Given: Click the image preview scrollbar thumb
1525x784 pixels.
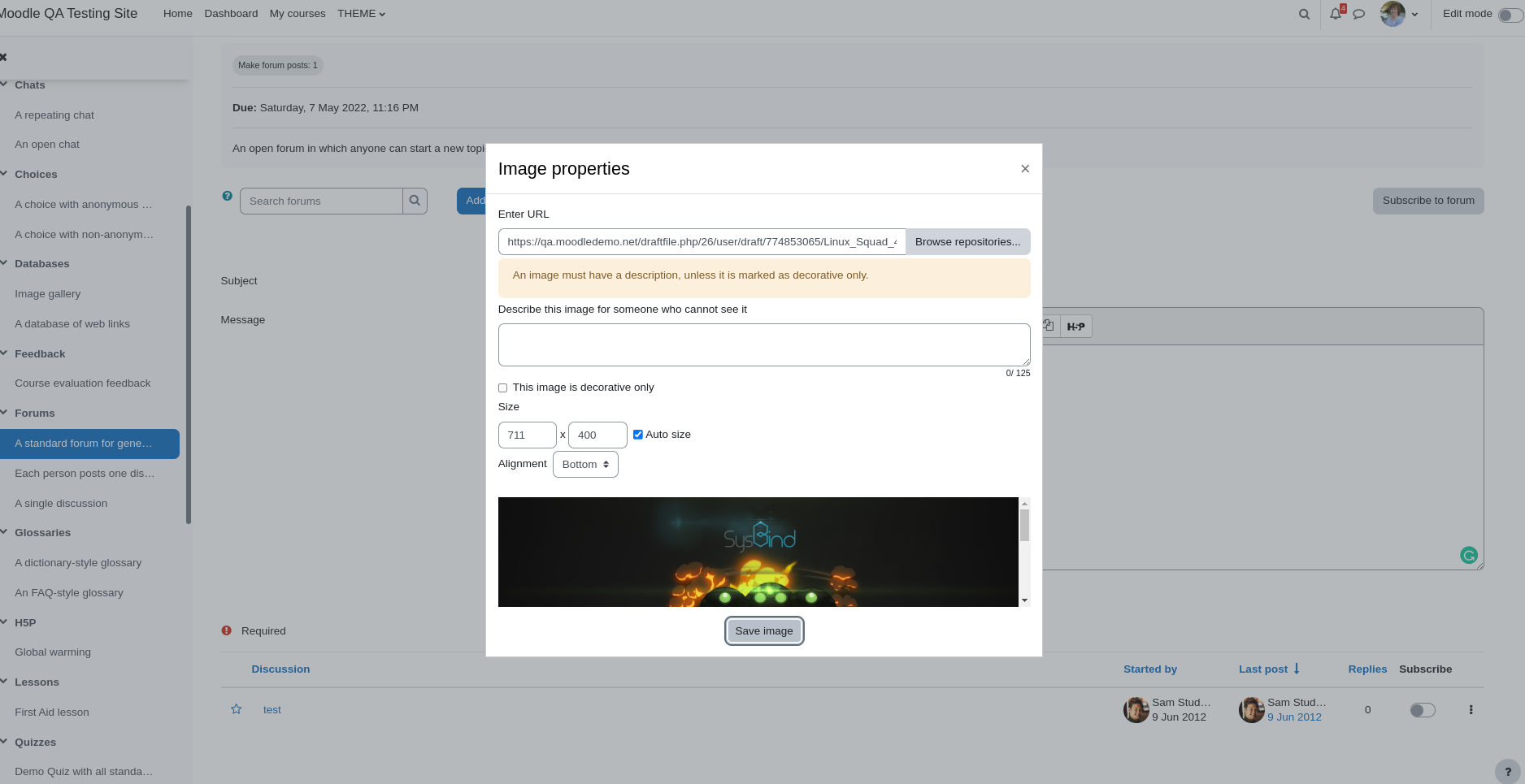Looking at the screenshot, I should [x=1024, y=525].
